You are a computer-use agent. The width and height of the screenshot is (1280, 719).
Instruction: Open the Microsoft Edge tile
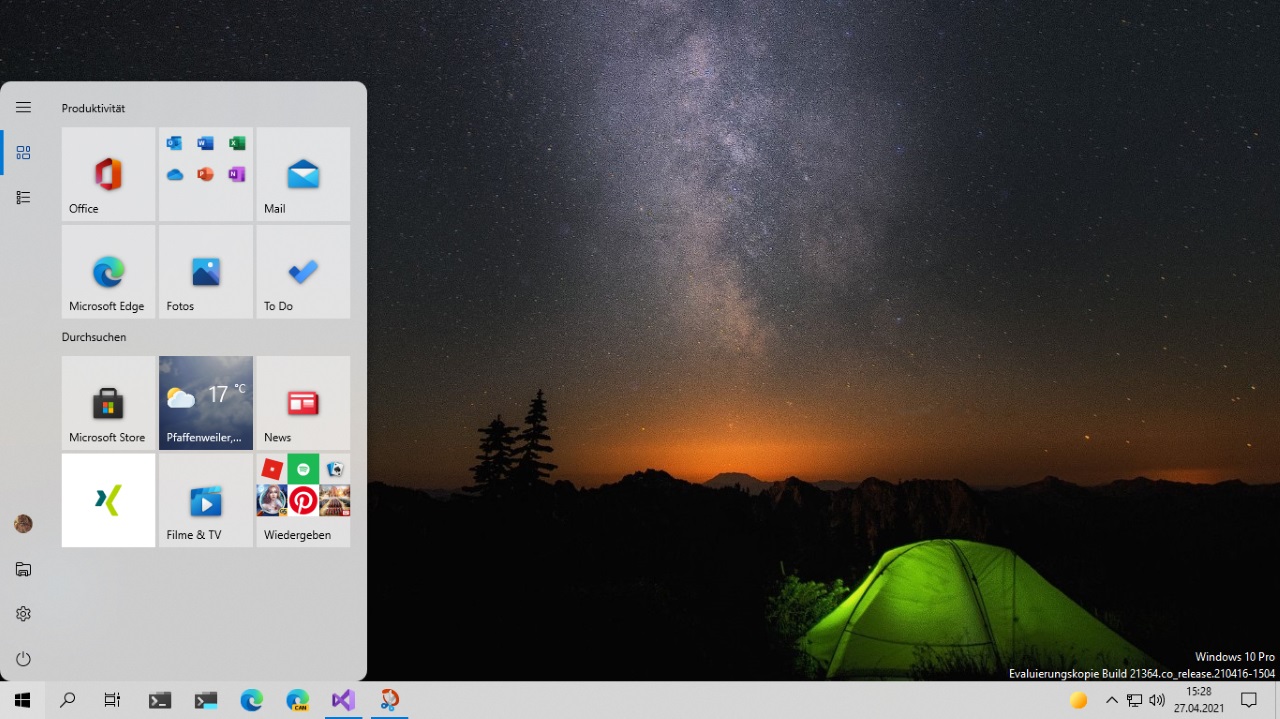tap(108, 272)
